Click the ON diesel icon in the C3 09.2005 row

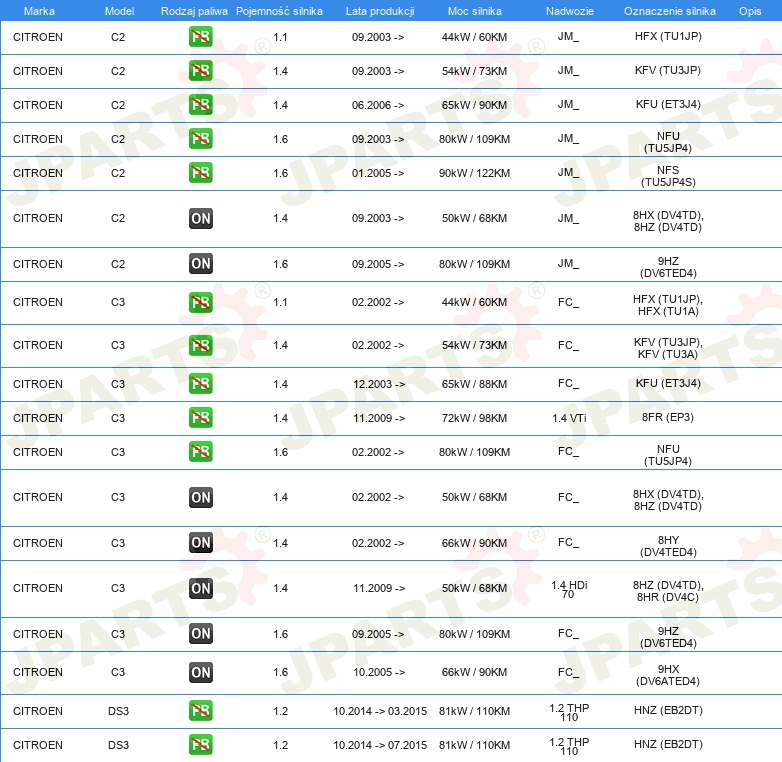(200, 634)
